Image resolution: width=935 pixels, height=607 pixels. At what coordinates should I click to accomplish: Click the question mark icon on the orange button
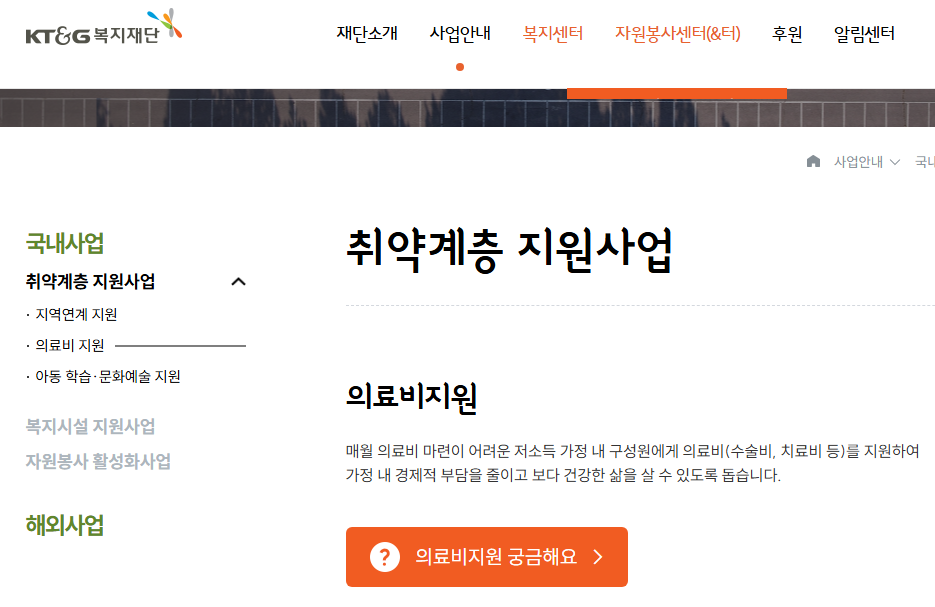click(x=385, y=557)
